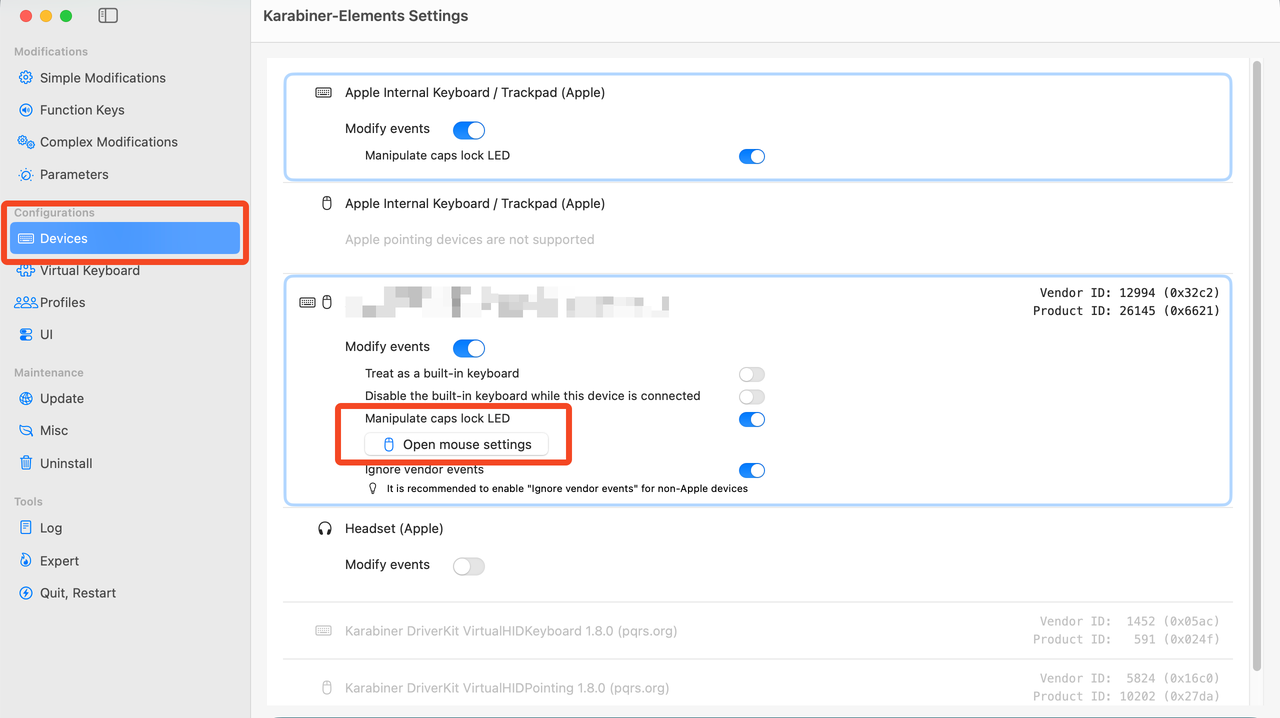Disable the Ignore vendor events switch
The width and height of the screenshot is (1280, 718).
pos(751,470)
